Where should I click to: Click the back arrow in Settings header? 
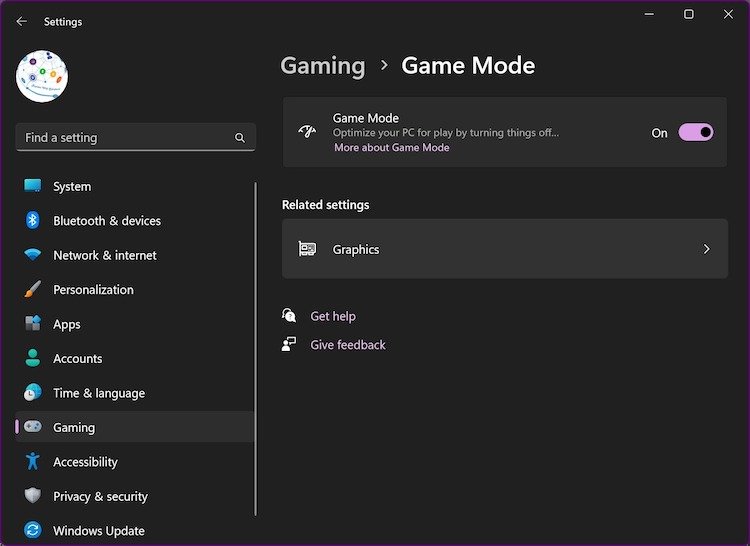click(x=22, y=22)
